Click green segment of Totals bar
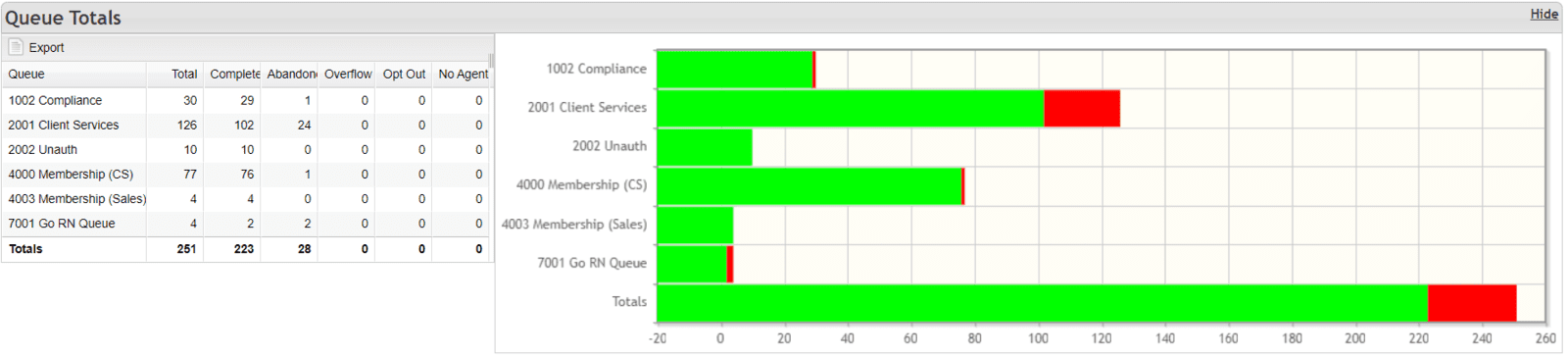This screenshot has width=1568, height=356. click(1043, 303)
